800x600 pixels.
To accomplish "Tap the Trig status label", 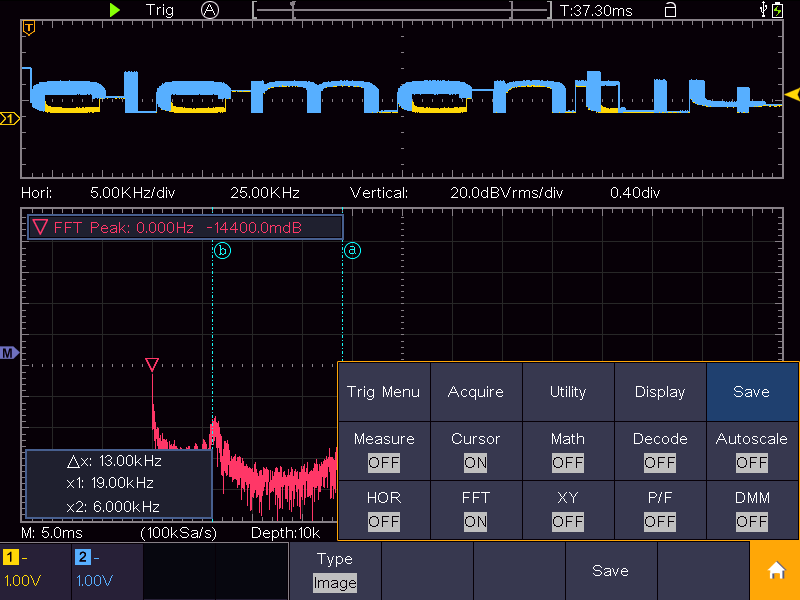I will [x=160, y=10].
